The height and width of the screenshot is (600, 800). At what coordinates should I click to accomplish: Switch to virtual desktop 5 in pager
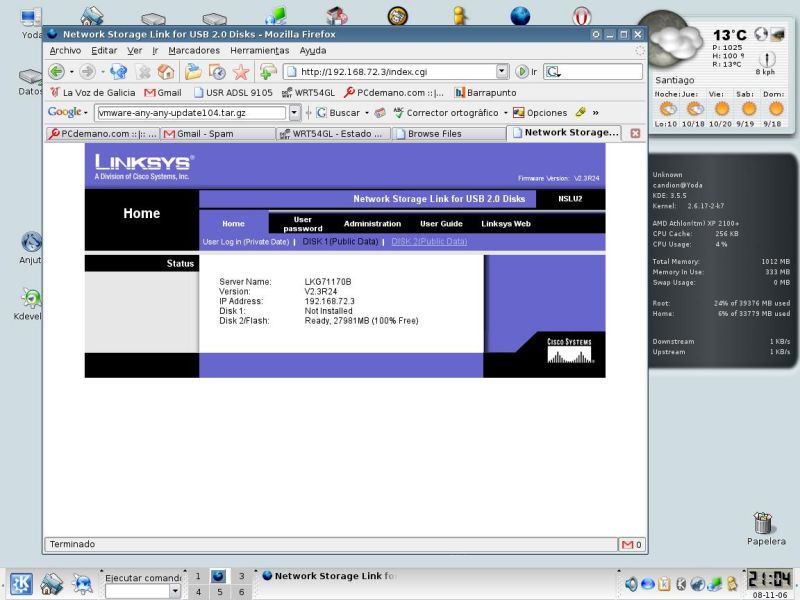click(219, 592)
